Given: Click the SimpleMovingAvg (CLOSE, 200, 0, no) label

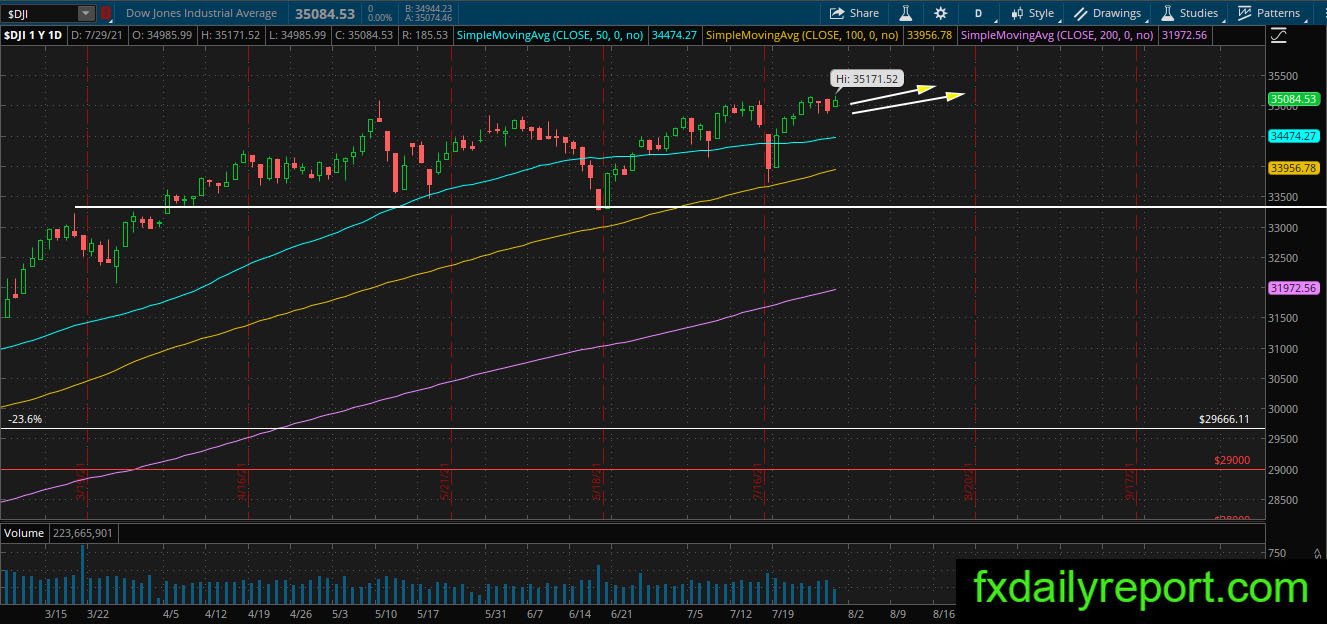Looking at the screenshot, I should click(1056, 35).
